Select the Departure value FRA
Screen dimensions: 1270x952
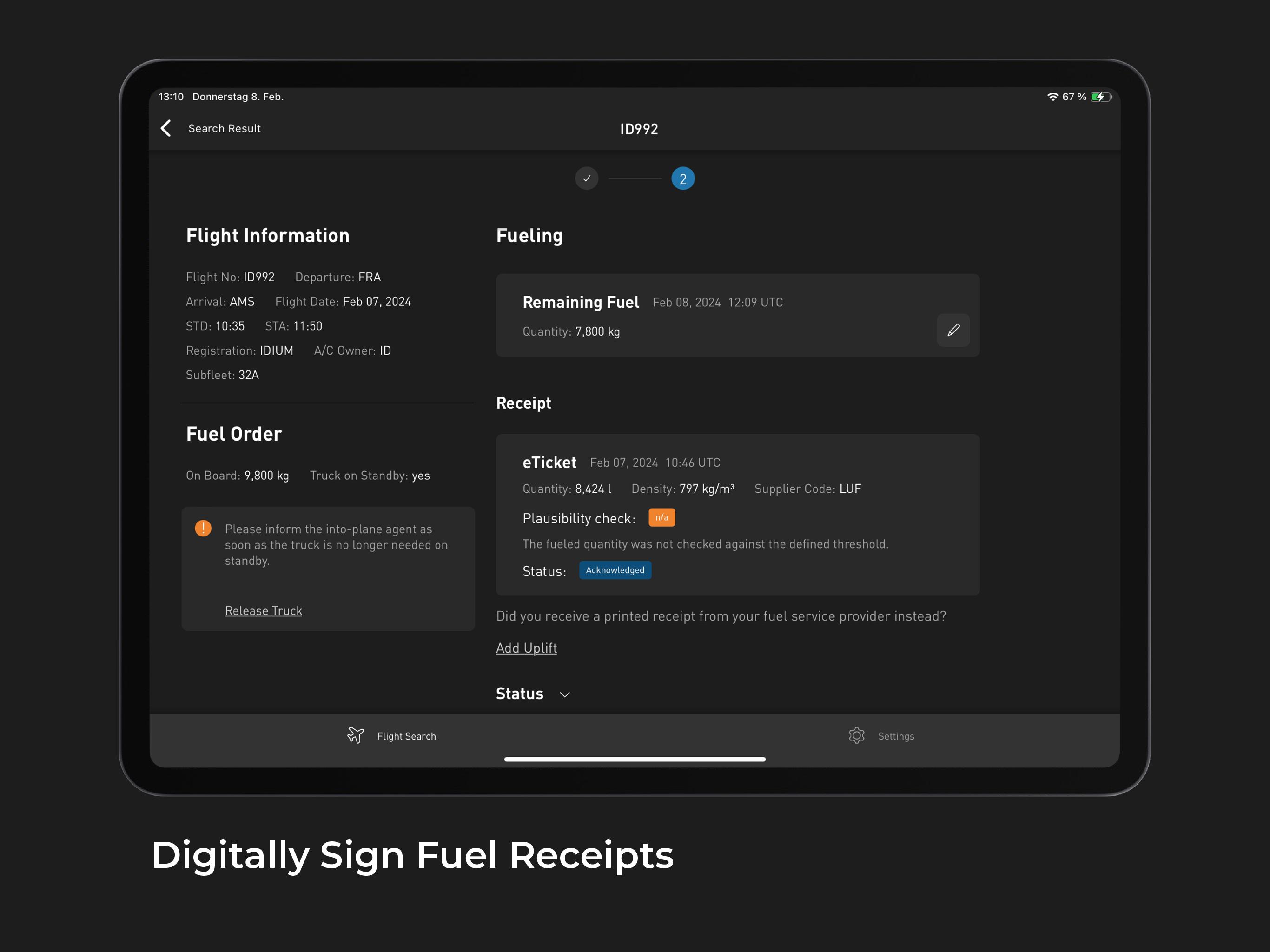369,277
